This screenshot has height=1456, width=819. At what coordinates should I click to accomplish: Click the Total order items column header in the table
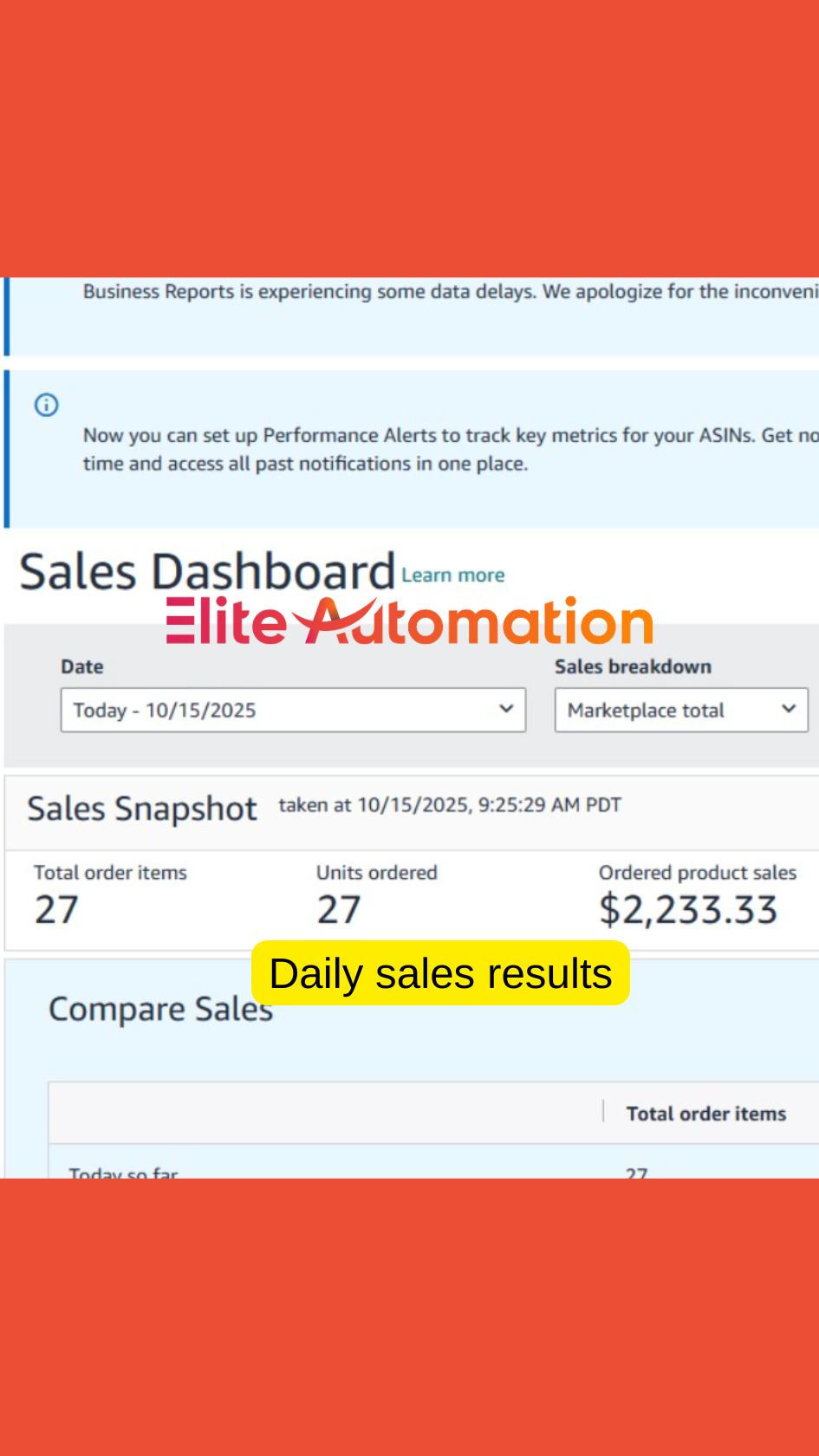point(706,1114)
